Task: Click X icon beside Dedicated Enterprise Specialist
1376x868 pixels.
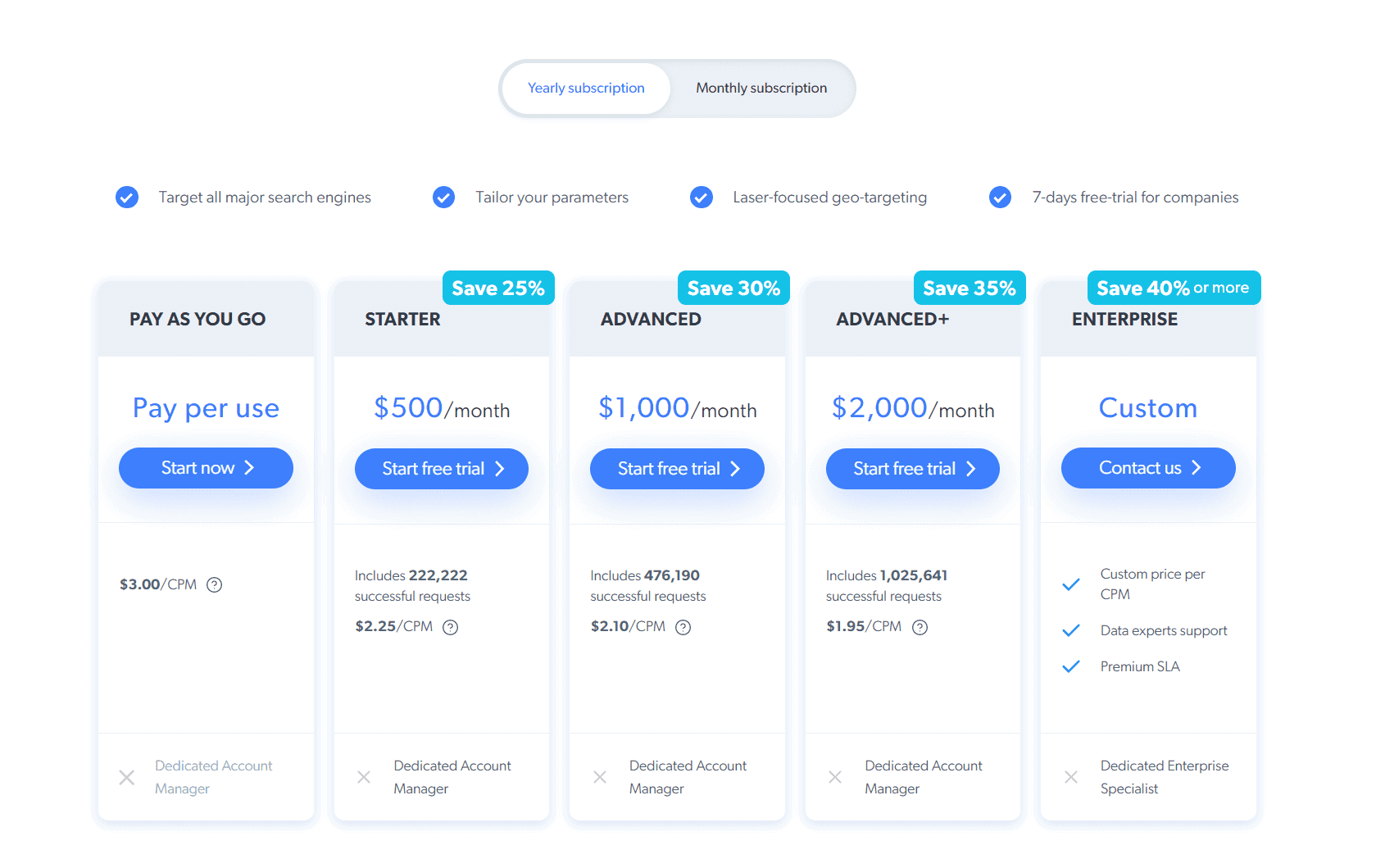Action: tap(1071, 777)
